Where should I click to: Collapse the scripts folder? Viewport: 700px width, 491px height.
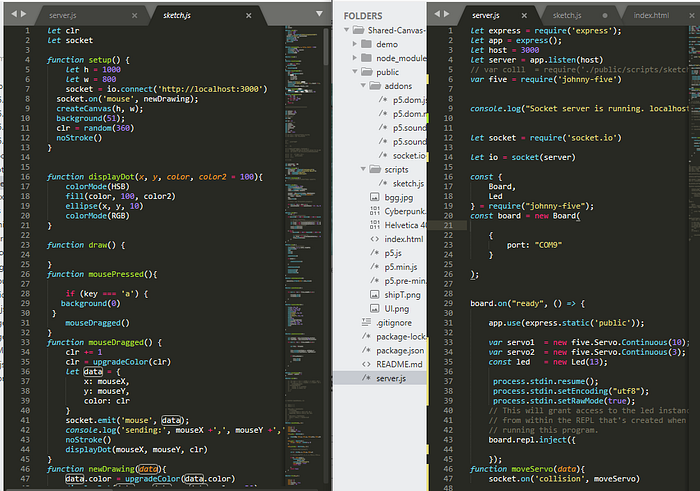tap(363, 169)
